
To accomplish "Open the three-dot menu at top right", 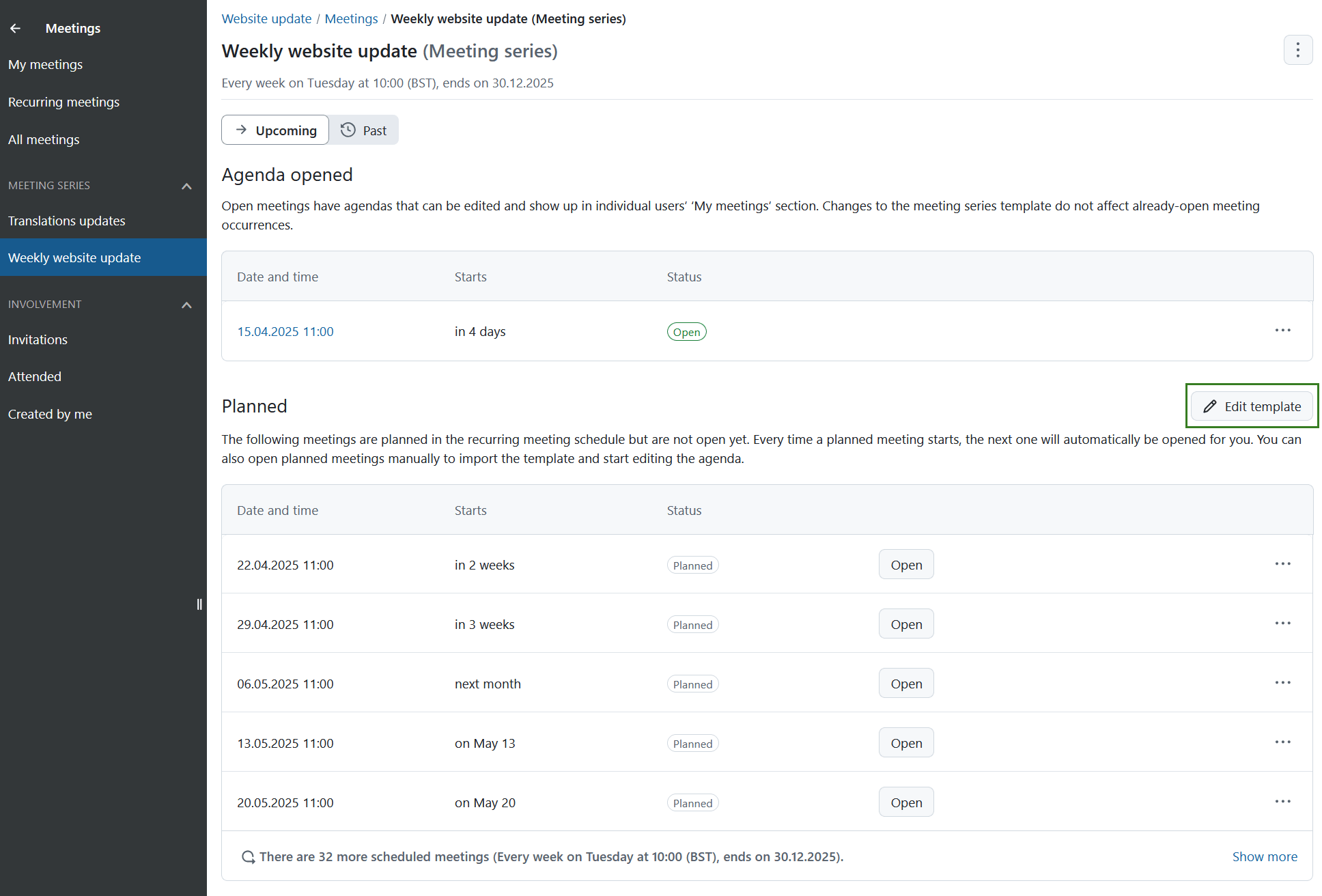I will 1297,50.
